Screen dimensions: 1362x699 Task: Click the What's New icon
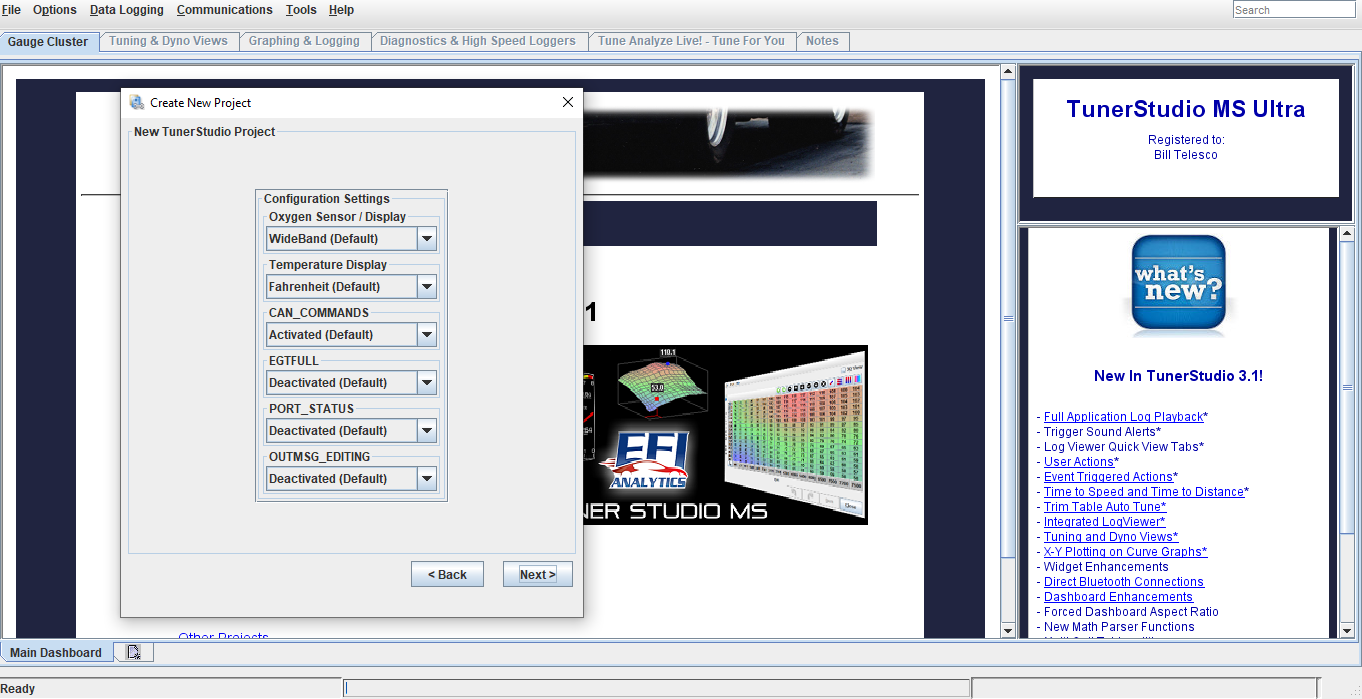[1179, 285]
